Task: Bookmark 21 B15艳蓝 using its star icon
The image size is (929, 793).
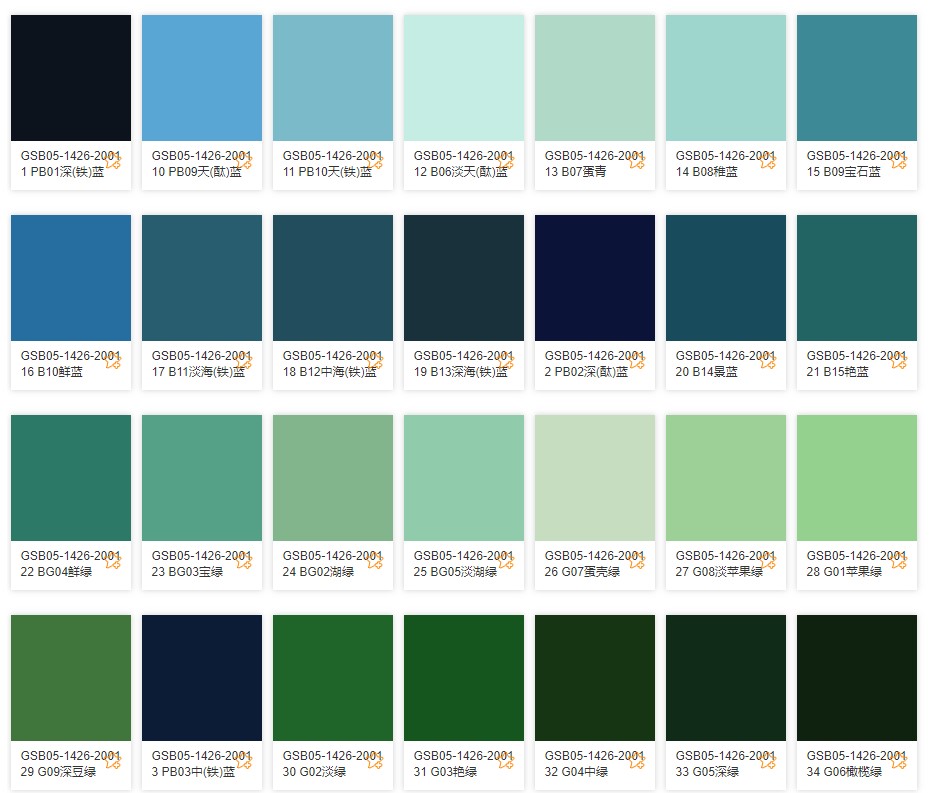Action: (x=899, y=362)
